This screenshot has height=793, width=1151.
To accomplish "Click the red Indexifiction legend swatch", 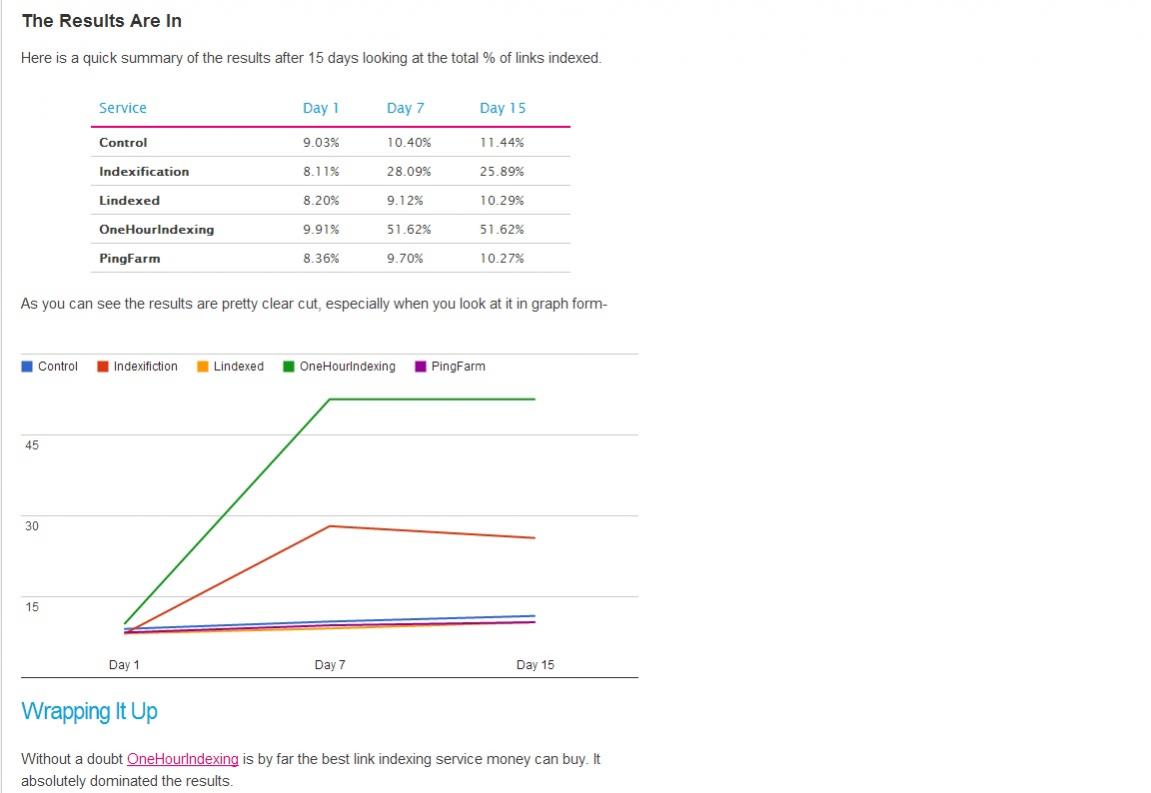I will (103, 367).
